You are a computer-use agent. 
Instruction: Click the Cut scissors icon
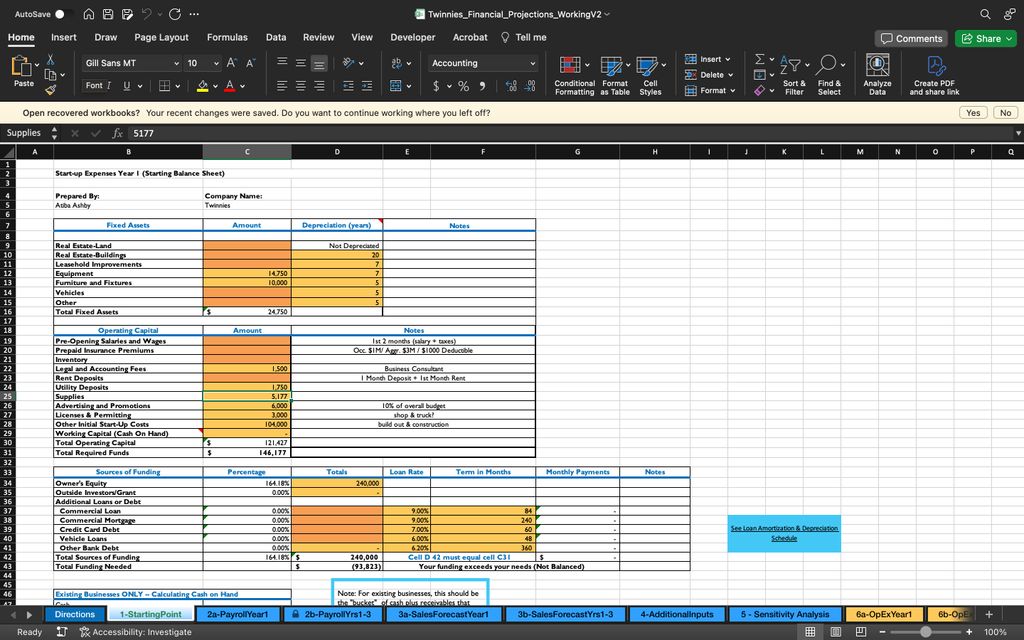click(50, 60)
